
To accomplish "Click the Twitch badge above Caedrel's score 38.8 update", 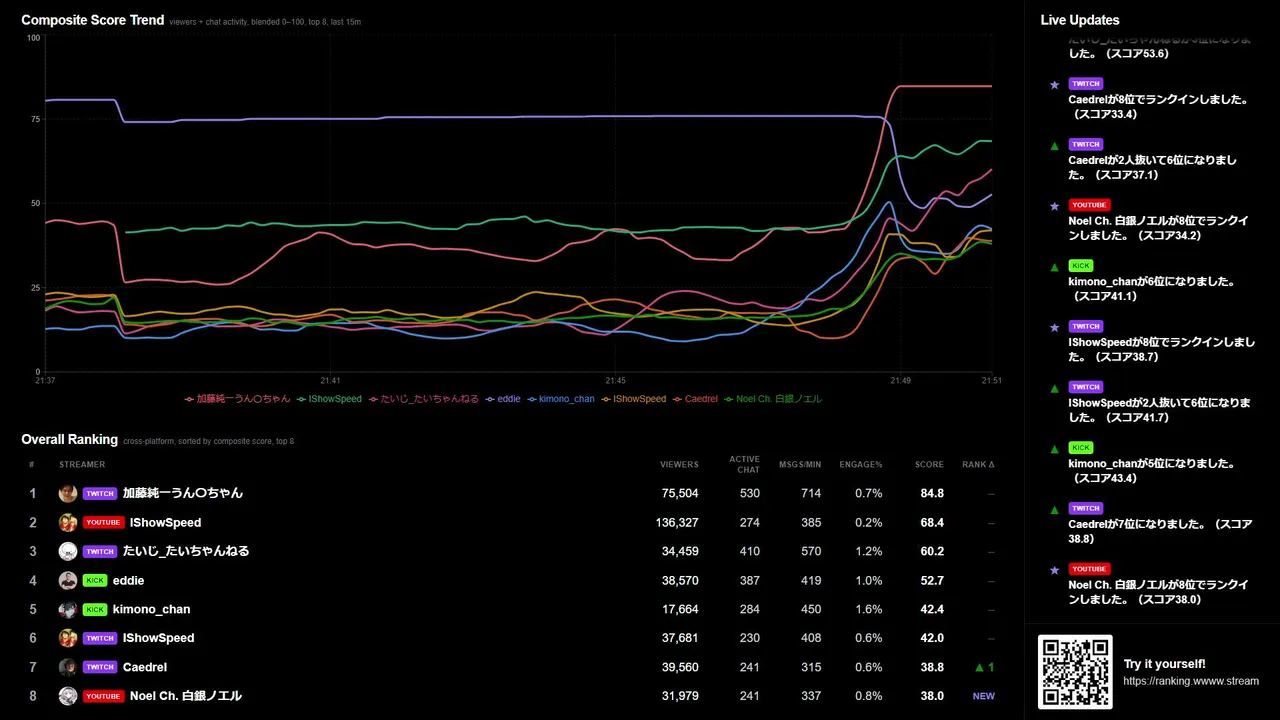I will [x=1086, y=508].
